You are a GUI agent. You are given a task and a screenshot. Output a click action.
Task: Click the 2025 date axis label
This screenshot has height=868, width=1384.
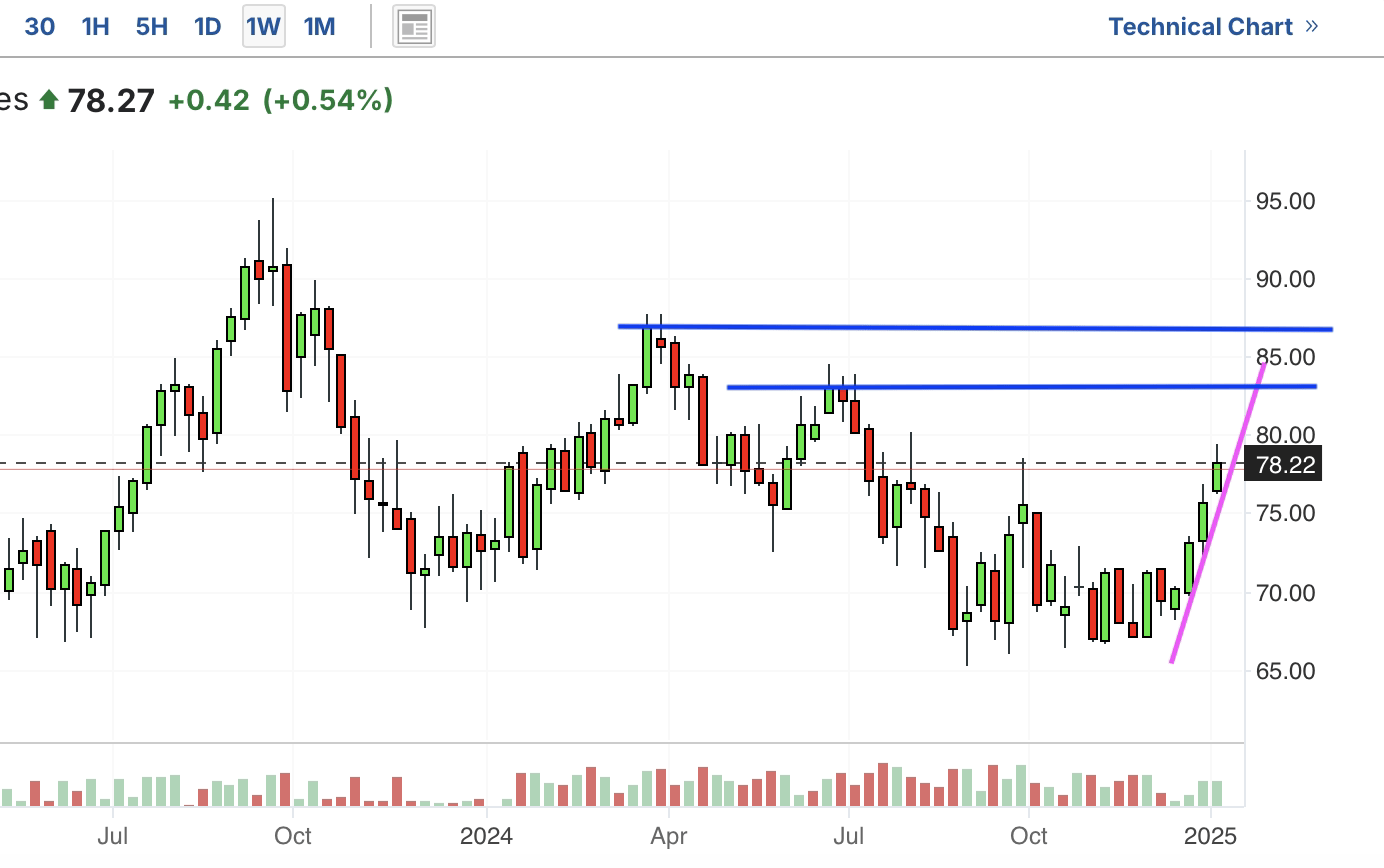click(x=1211, y=835)
